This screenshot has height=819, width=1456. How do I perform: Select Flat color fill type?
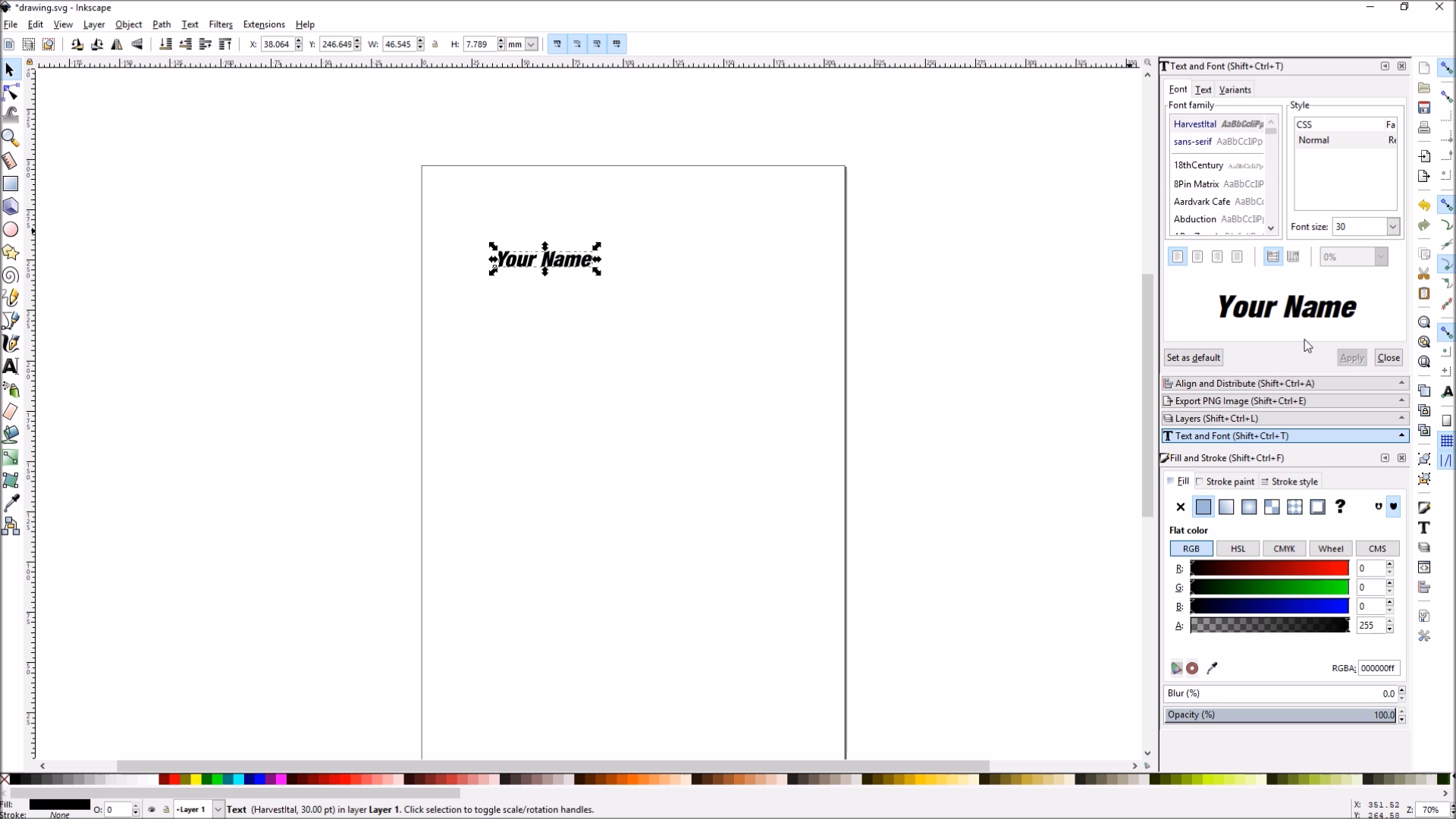[x=1203, y=507]
